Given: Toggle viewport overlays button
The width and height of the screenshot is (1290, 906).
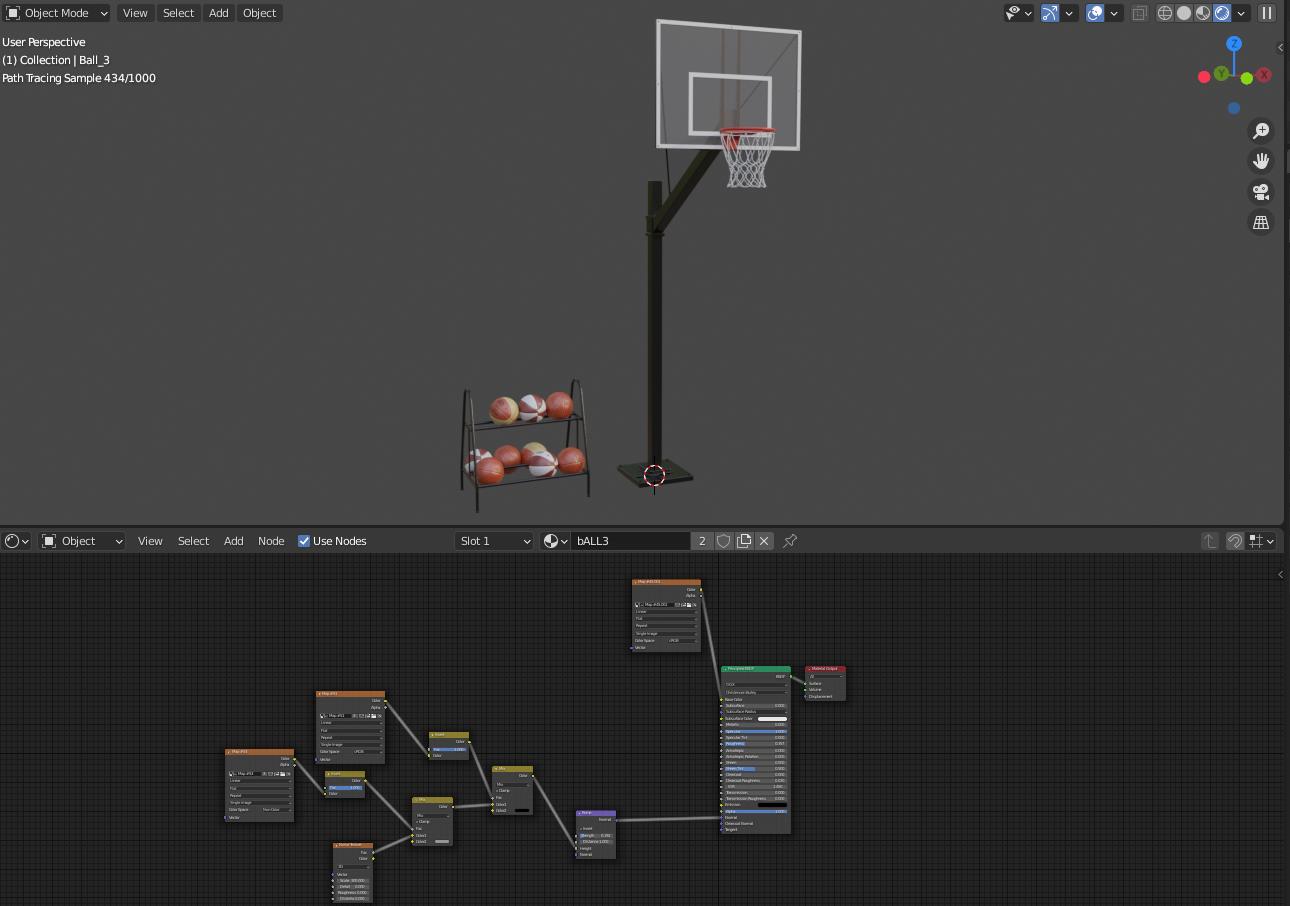Looking at the screenshot, I should point(1095,13).
